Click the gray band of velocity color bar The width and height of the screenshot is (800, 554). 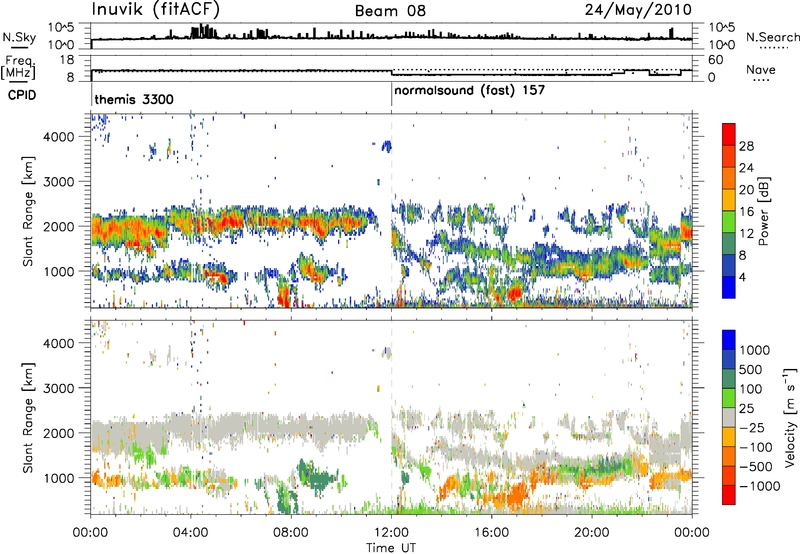[x=729, y=418]
